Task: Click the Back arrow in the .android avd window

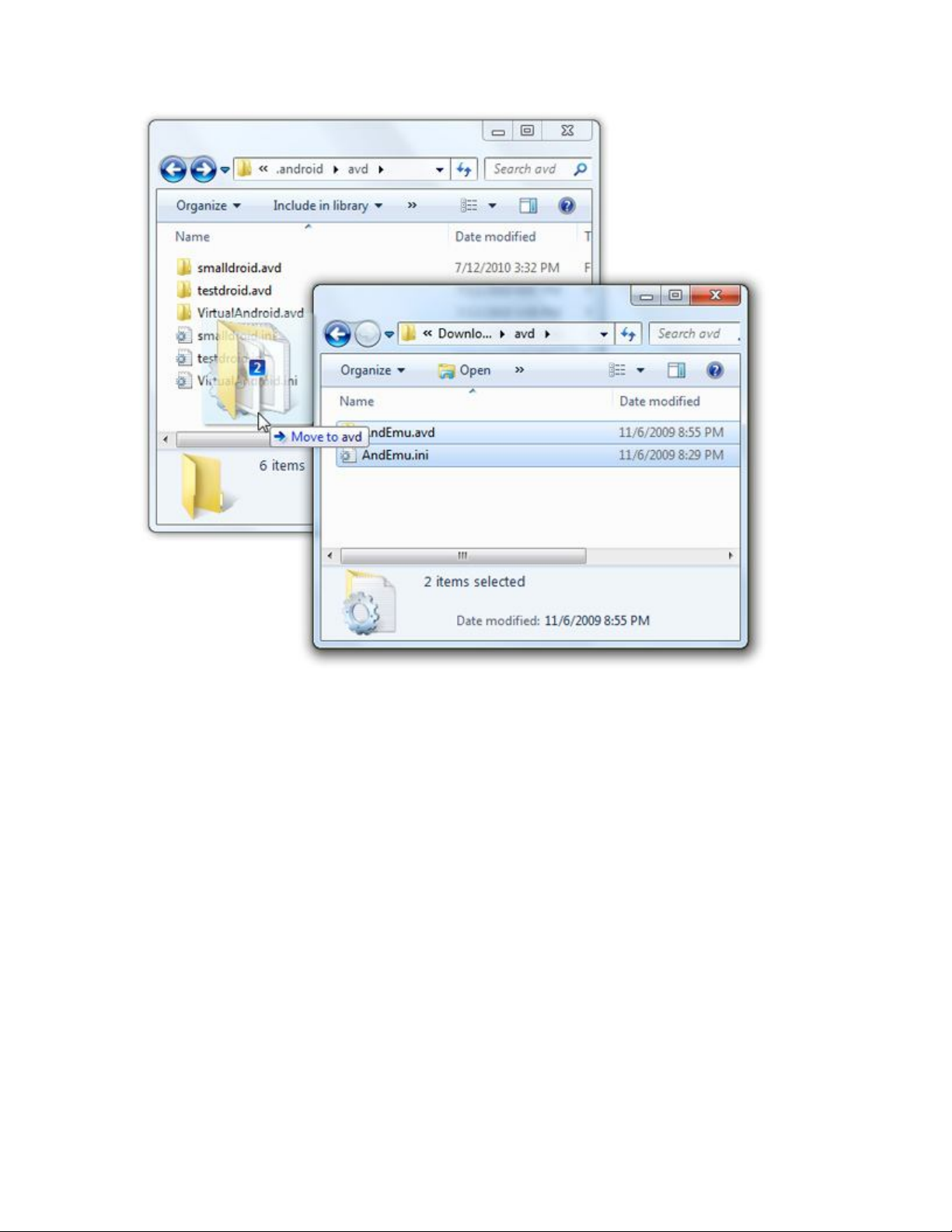Action: [173, 169]
